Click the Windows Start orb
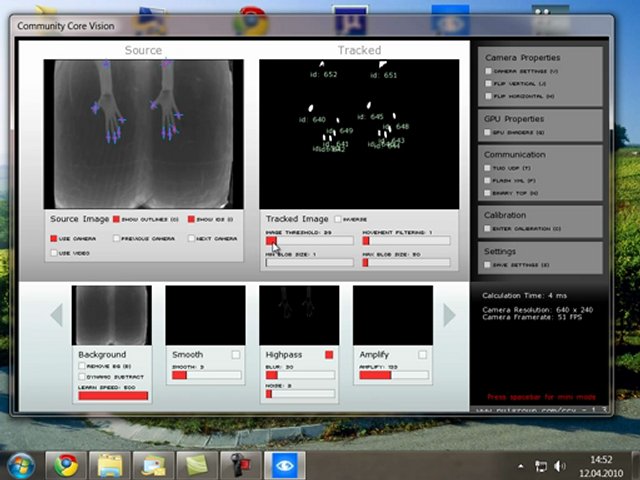This screenshot has width=640, height=480. click(21, 466)
